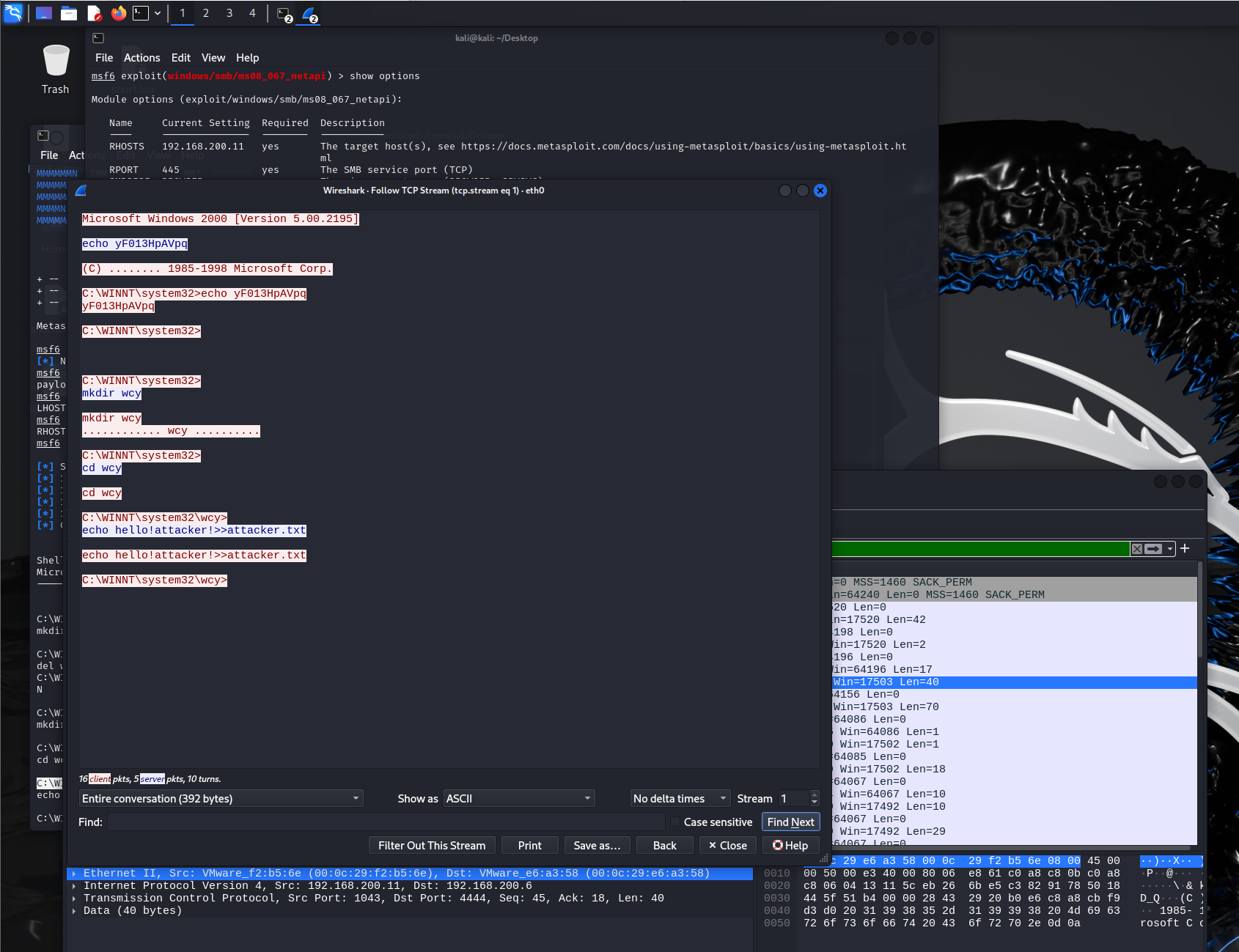The height and width of the screenshot is (952, 1239).
Task: Clear the Wireshark display filter with the X icon
Action: (1136, 549)
